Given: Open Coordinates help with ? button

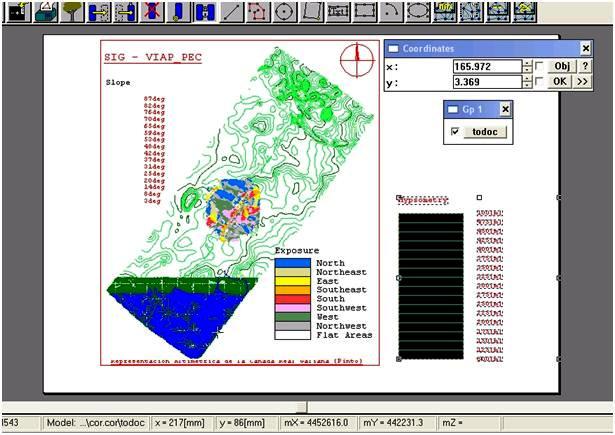Looking at the screenshot, I should pyautogui.click(x=583, y=67).
